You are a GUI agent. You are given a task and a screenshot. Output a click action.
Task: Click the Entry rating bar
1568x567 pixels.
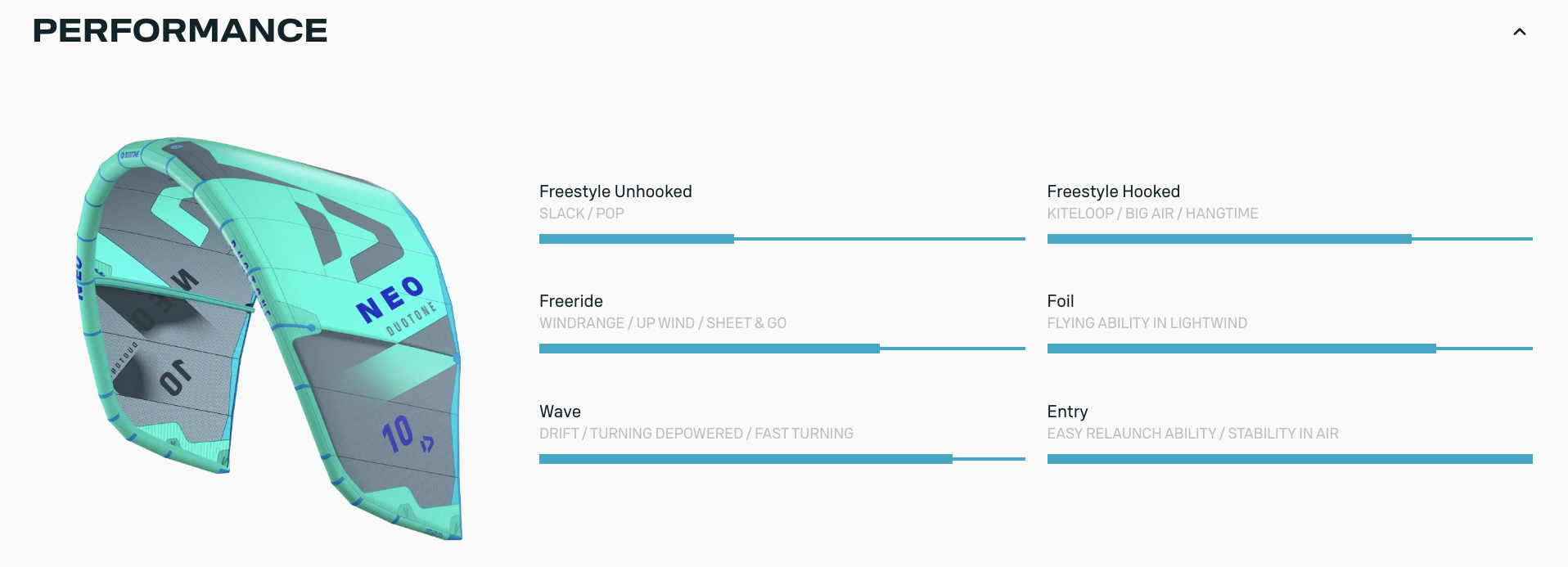pos(1290,459)
